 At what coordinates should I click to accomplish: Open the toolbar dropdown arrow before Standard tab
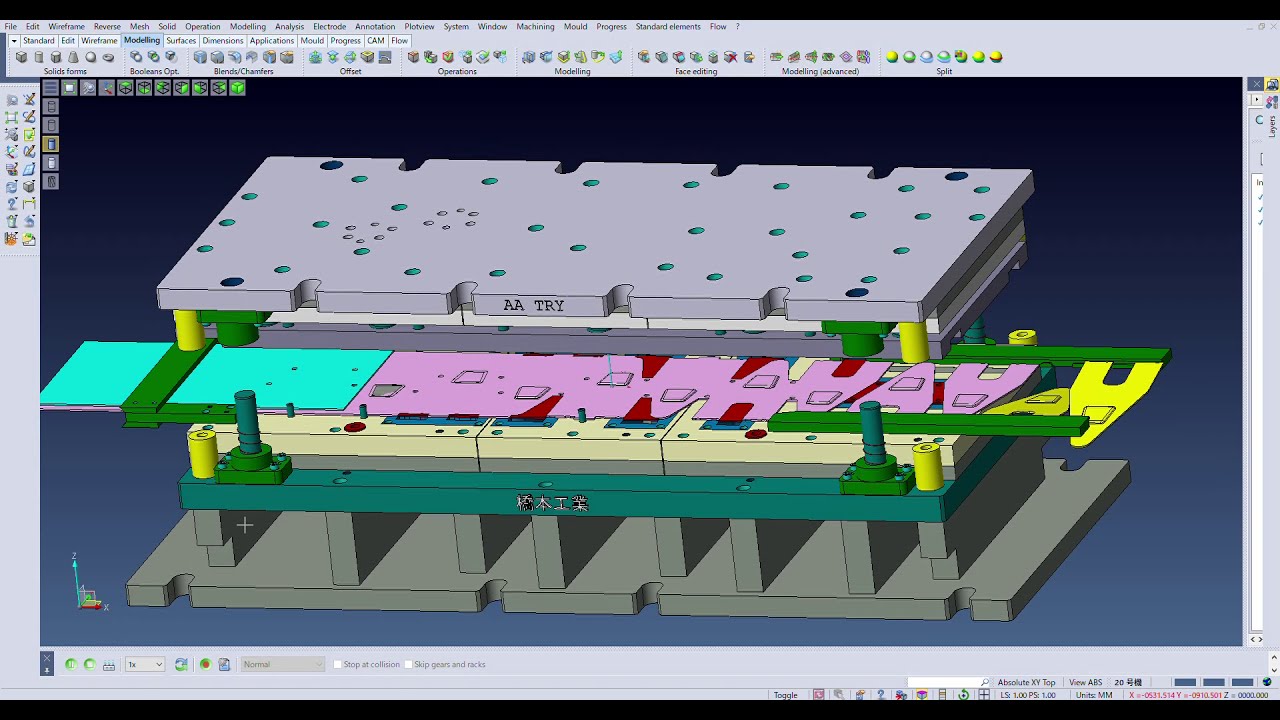point(14,41)
